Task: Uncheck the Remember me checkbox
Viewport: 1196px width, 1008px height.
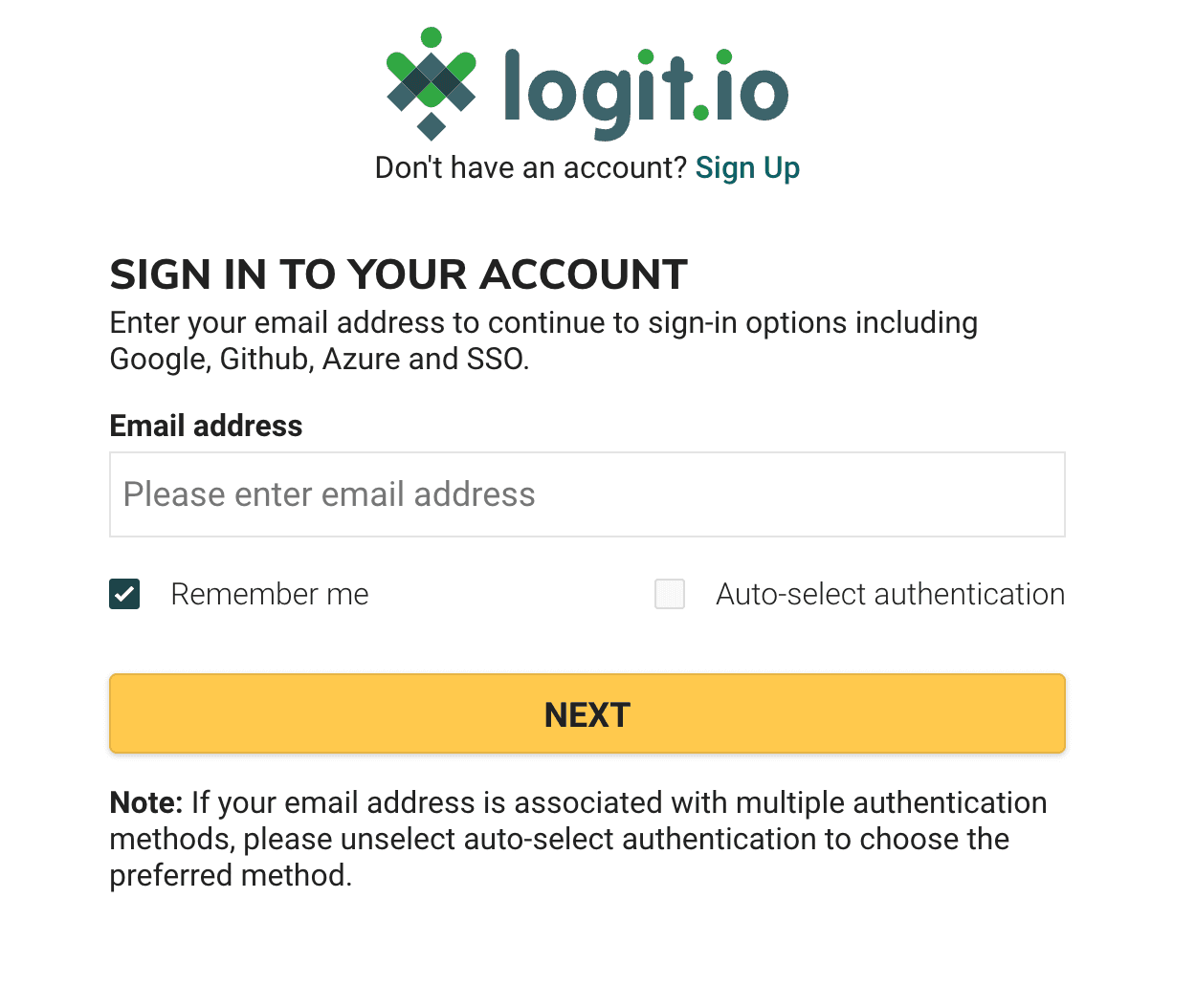Action: pos(124,594)
